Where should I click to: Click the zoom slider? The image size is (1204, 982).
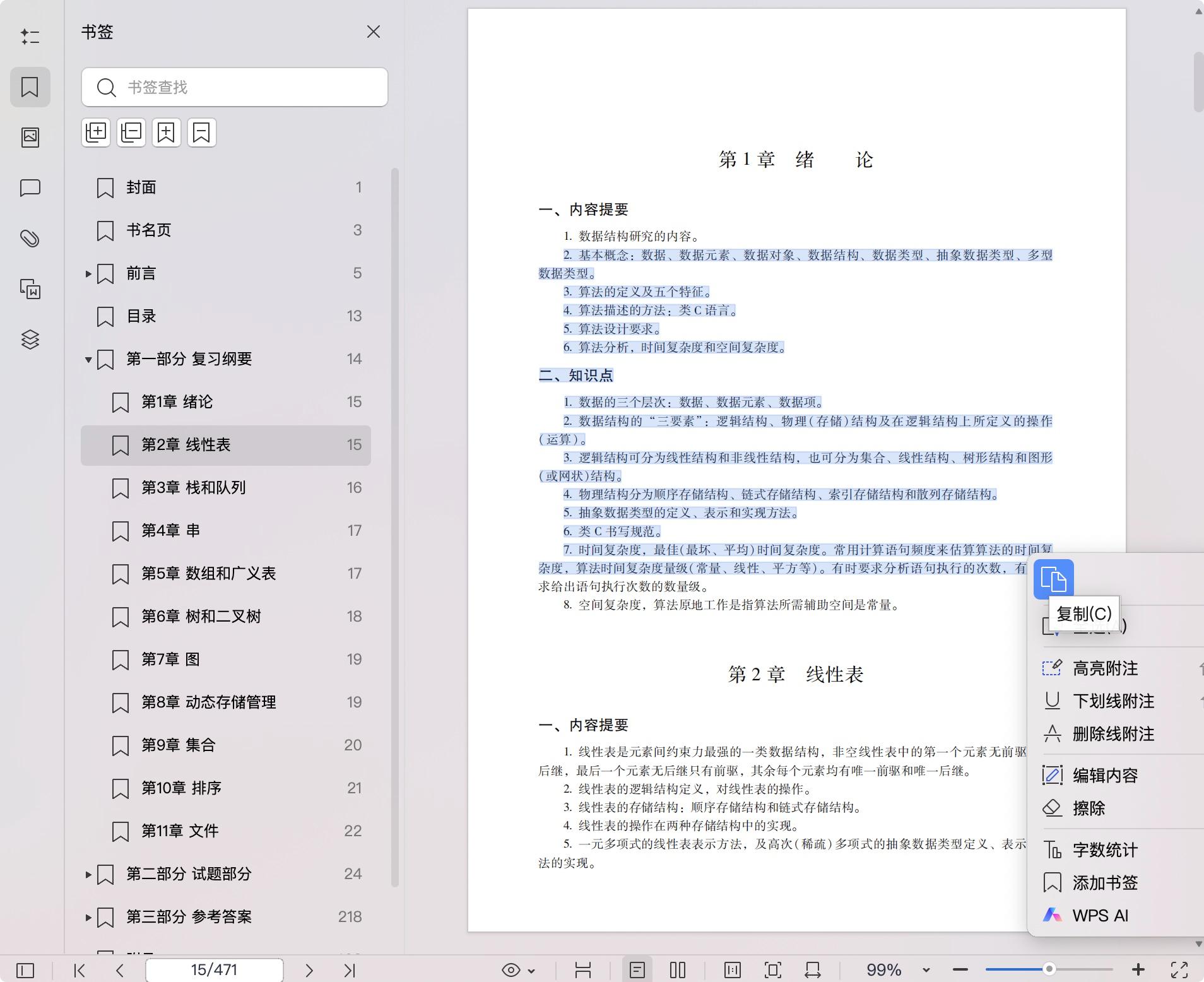coord(1049,969)
